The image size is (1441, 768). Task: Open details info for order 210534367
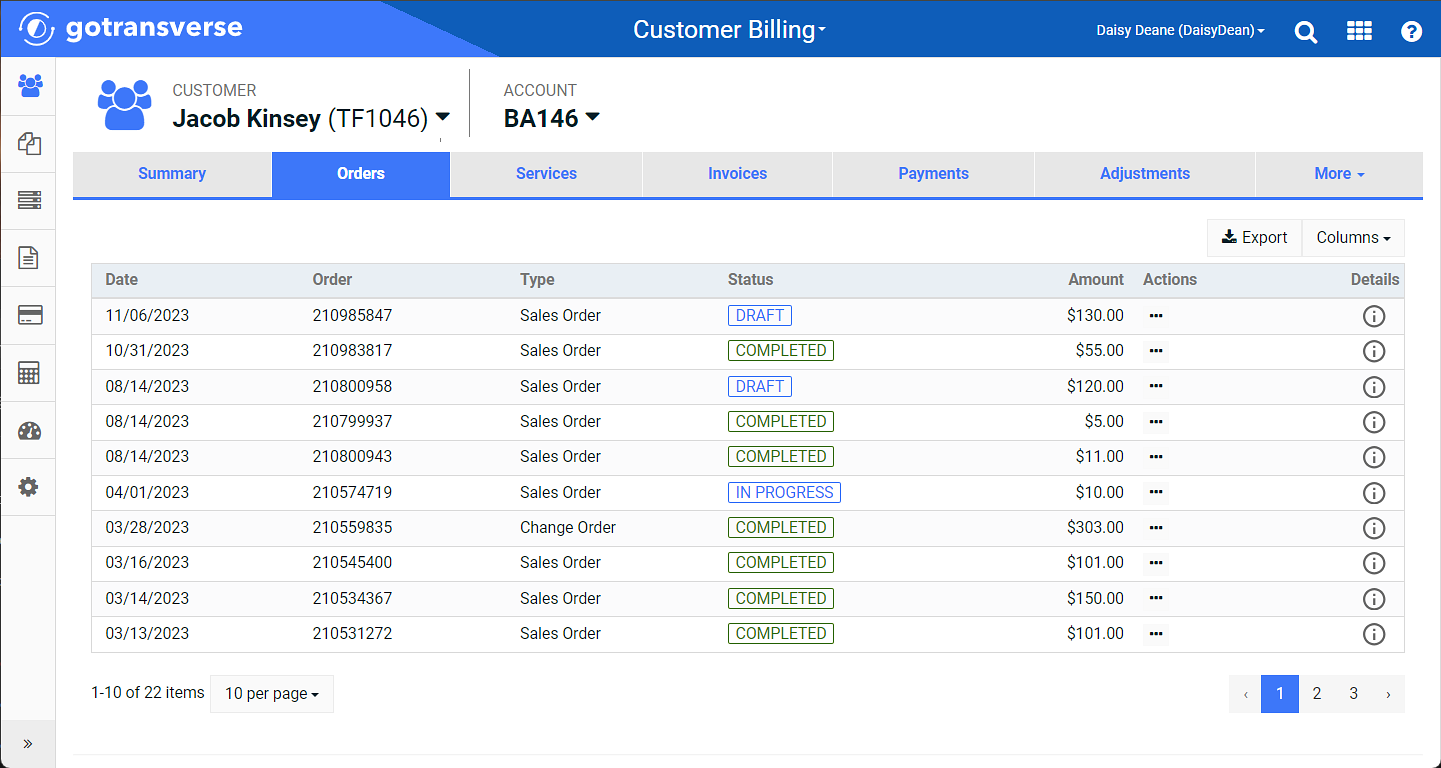coord(1374,599)
